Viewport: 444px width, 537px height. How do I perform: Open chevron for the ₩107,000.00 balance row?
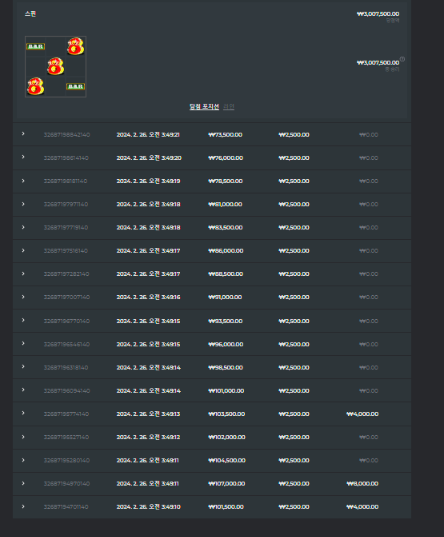click(23, 483)
